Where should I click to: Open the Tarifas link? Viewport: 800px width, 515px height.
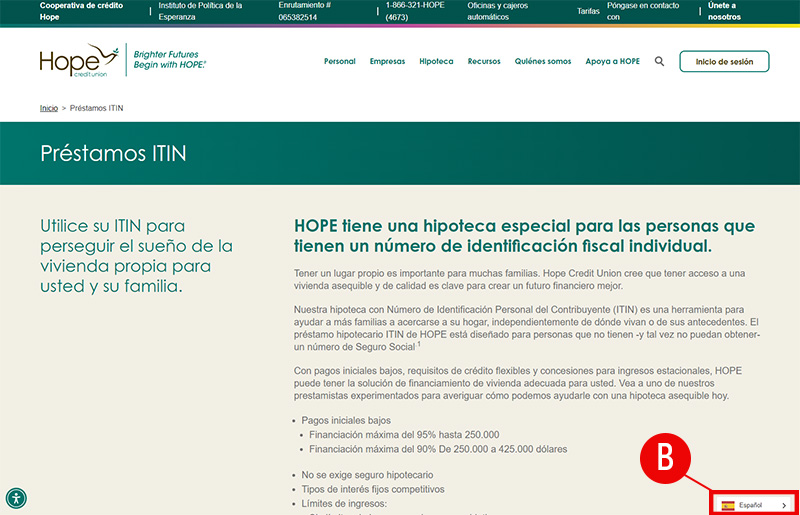(x=588, y=11)
